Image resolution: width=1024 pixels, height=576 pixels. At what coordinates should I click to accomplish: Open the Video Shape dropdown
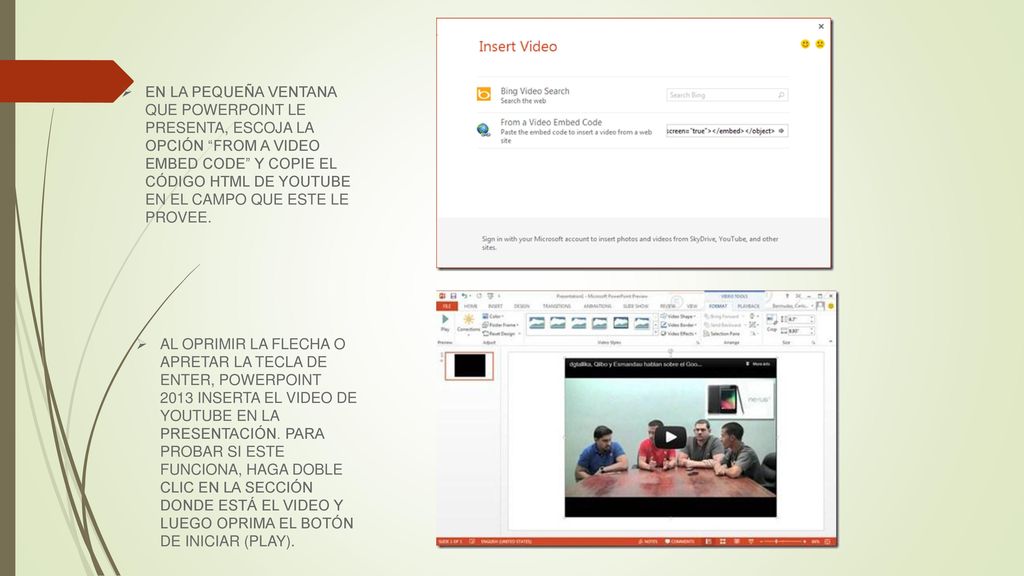[678, 317]
